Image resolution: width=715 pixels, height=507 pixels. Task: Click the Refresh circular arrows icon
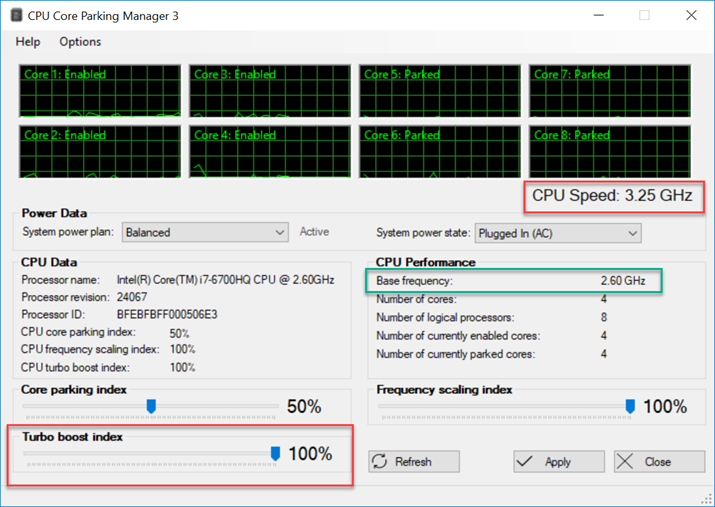click(x=380, y=461)
